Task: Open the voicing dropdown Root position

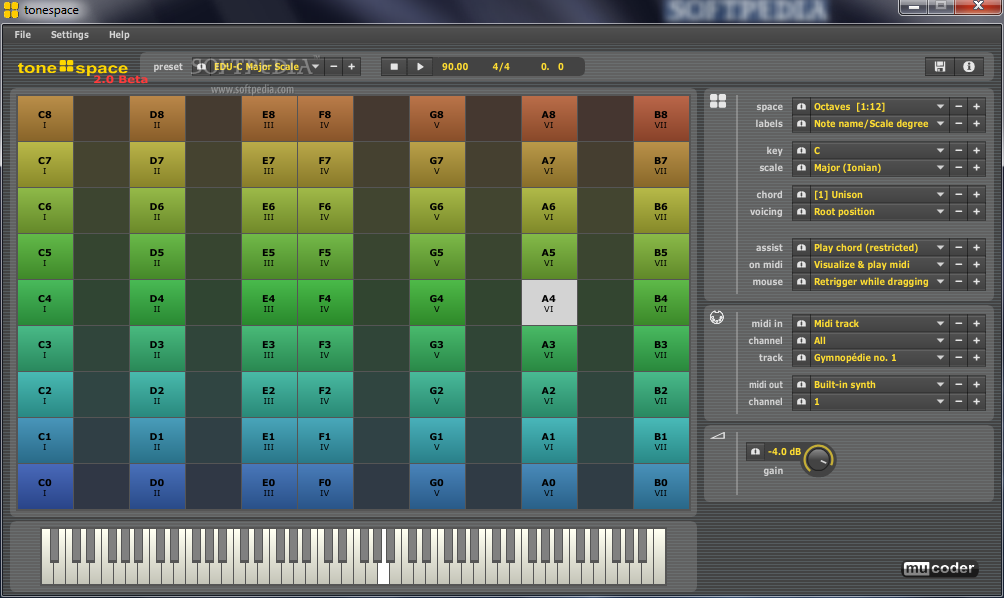Action: click(878, 212)
